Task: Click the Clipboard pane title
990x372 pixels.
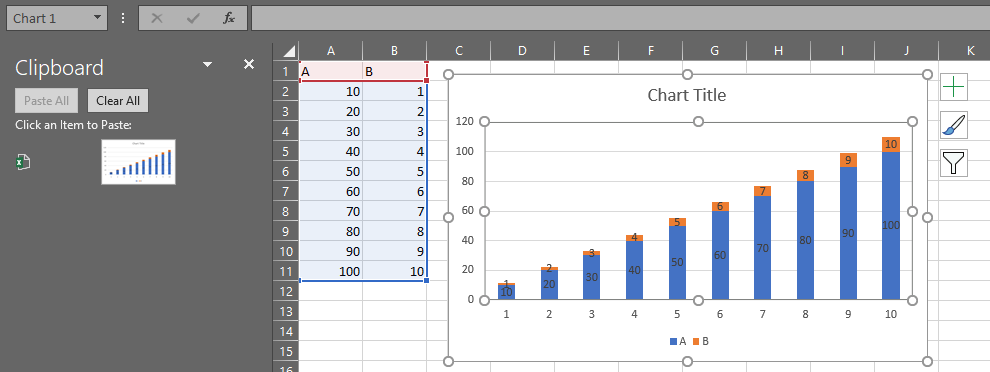Action: 59,68
